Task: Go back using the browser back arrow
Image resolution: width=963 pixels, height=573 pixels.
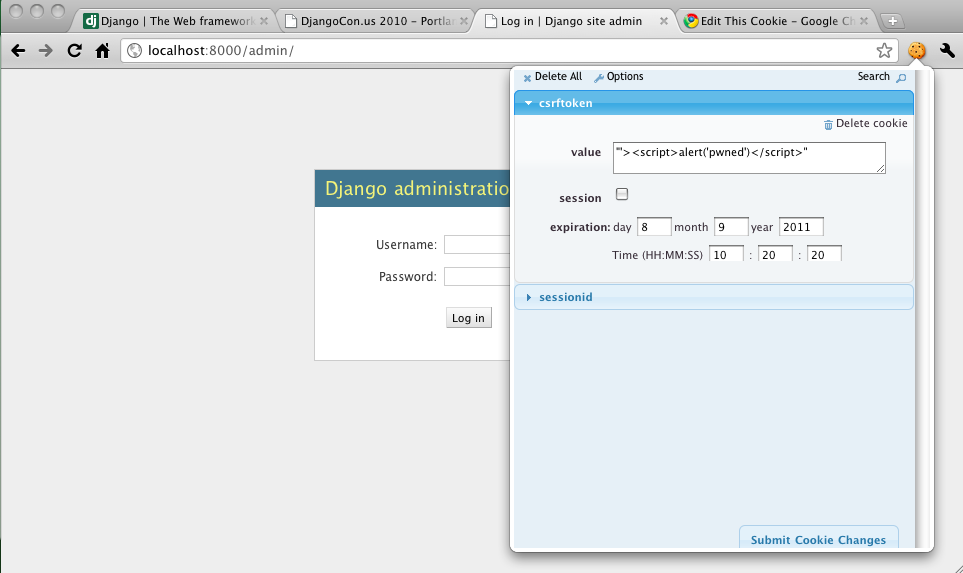Action: click(18, 50)
